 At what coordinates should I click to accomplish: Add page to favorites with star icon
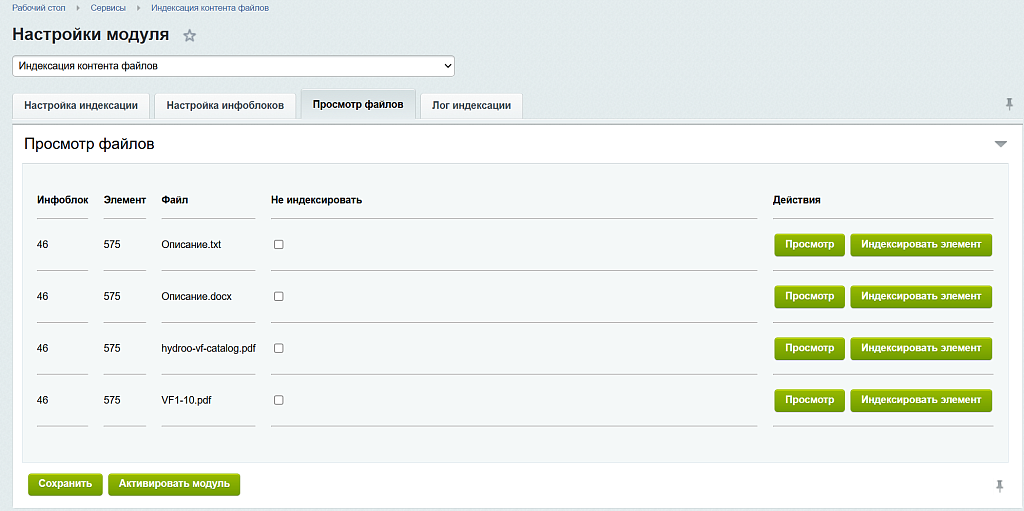[190, 36]
